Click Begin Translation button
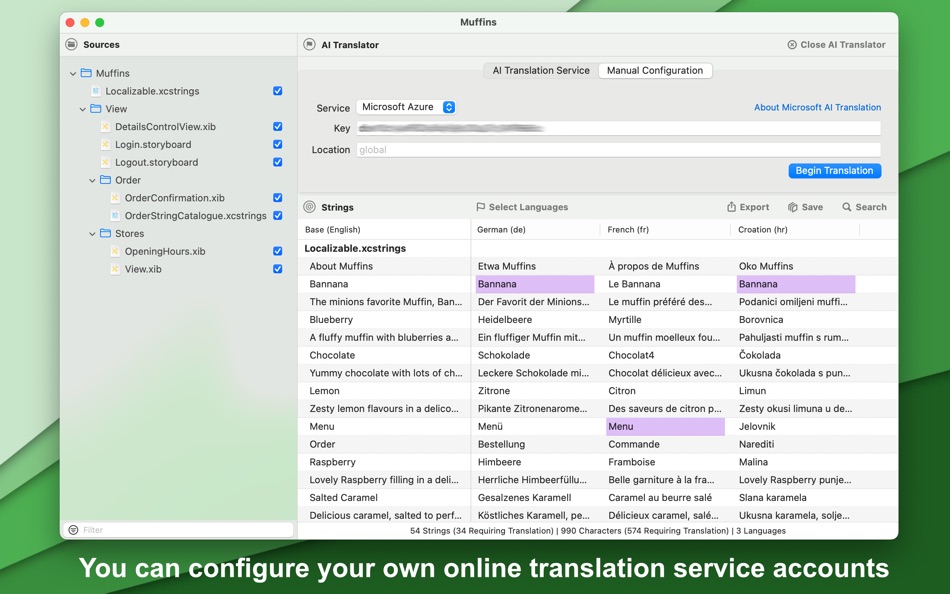 pos(834,171)
